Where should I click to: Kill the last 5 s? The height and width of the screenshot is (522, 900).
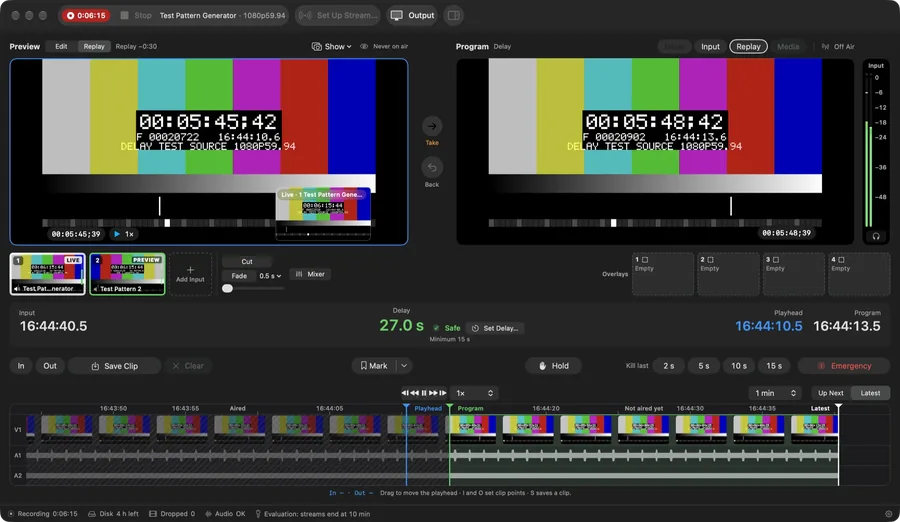[x=704, y=366]
